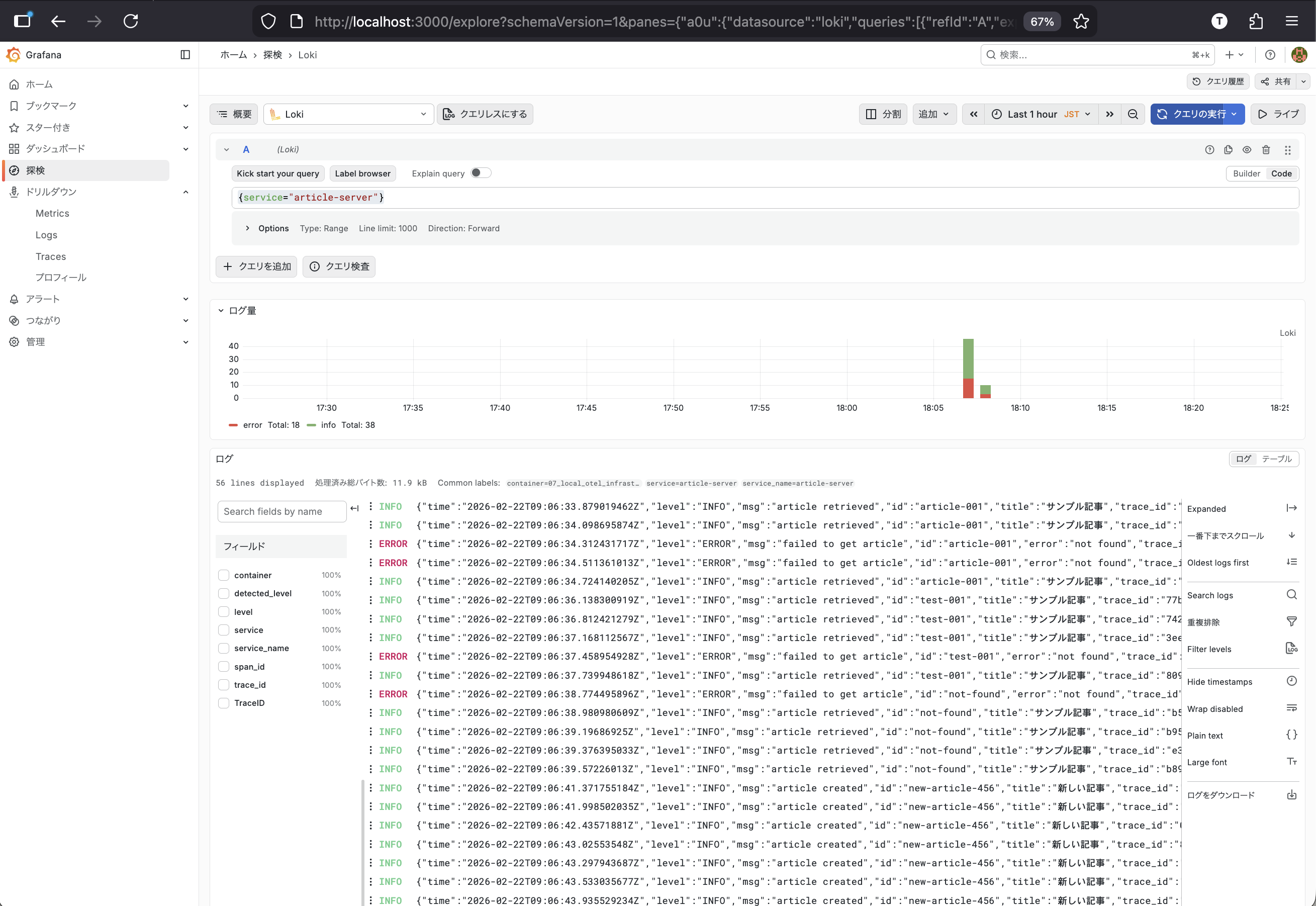Open the Loki datasource dropdown
The image size is (1316, 906).
click(x=348, y=114)
